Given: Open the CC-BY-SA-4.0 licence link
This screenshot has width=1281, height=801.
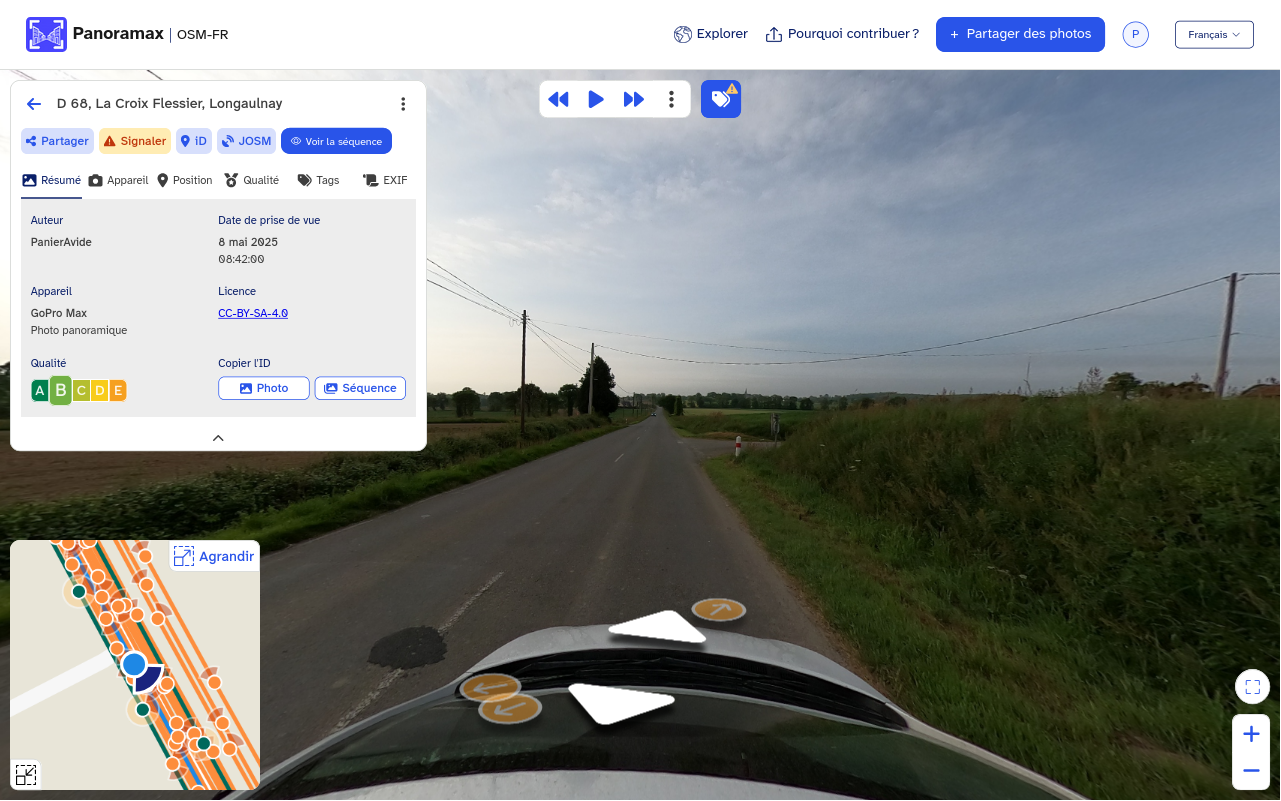Looking at the screenshot, I should 253,313.
